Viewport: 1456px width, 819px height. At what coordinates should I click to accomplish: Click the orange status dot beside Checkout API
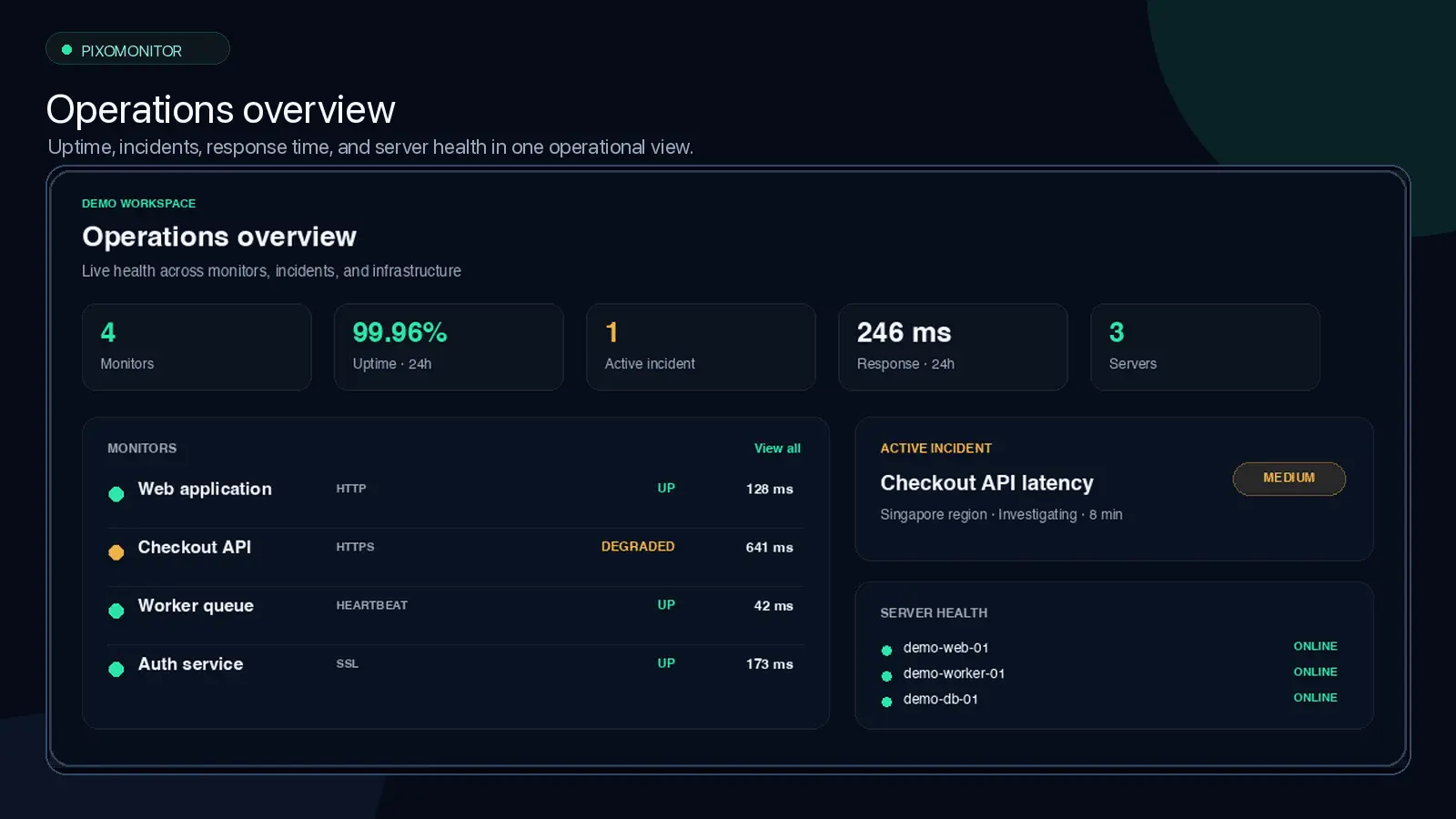tap(116, 552)
